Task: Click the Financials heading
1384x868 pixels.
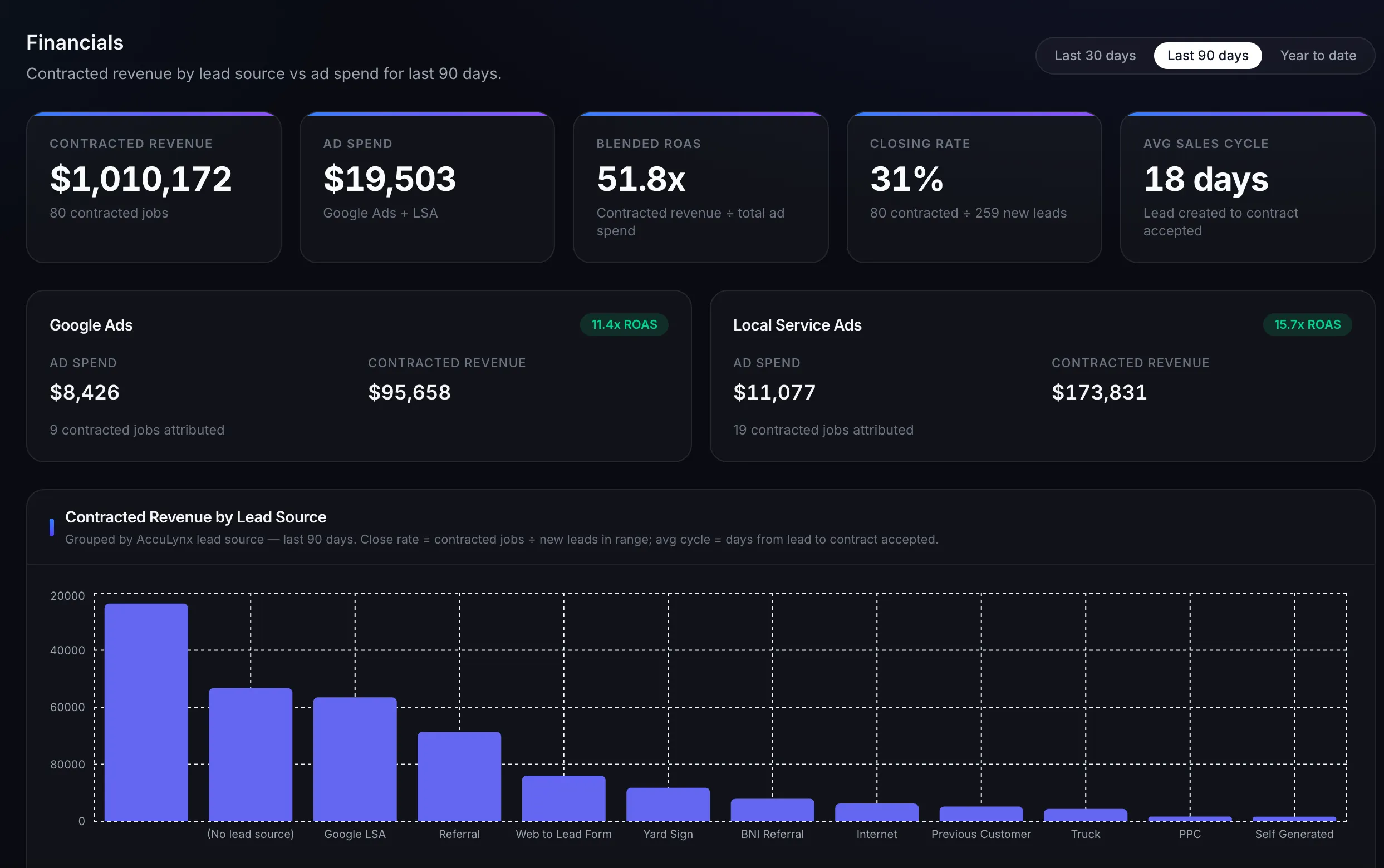Action: 75,42
